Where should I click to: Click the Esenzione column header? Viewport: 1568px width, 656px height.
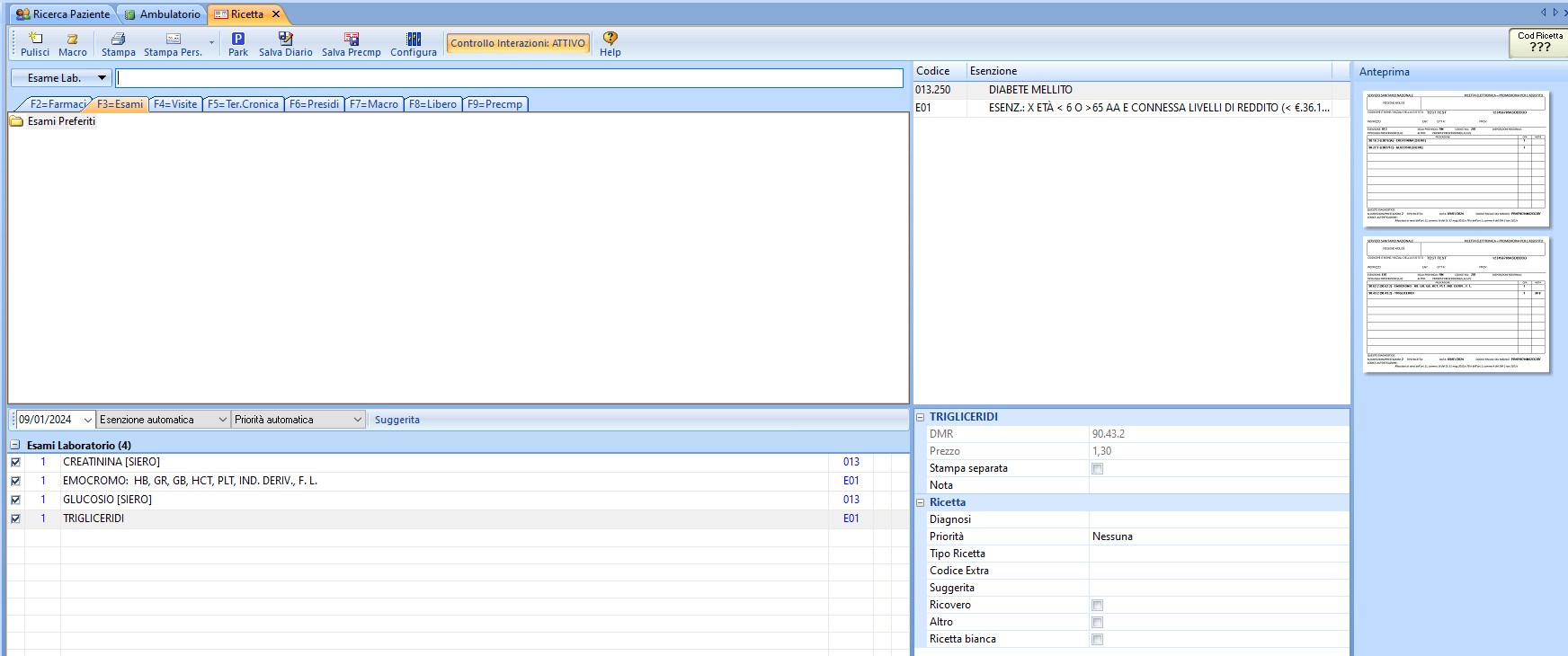(x=1148, y=71)
